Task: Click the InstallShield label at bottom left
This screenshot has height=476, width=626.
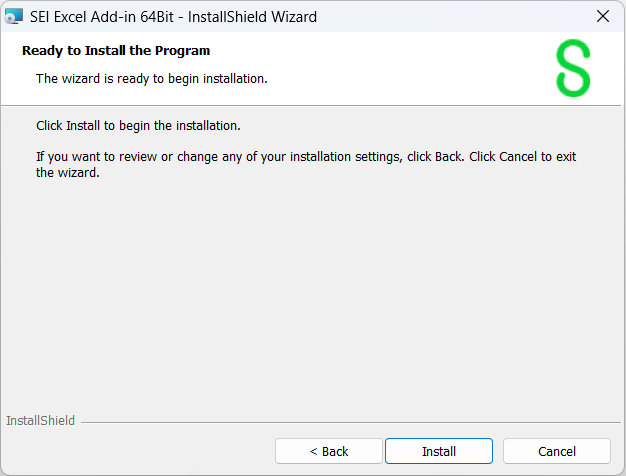Action: click(40, 421)
